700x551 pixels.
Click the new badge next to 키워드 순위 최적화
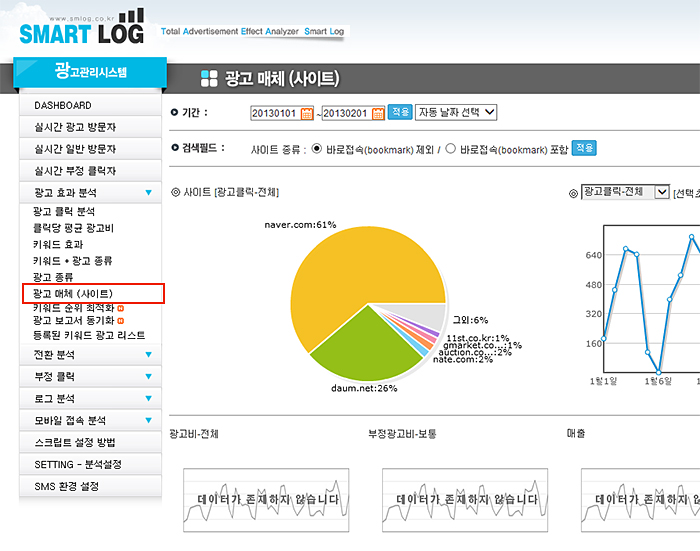tap(121, 308)
